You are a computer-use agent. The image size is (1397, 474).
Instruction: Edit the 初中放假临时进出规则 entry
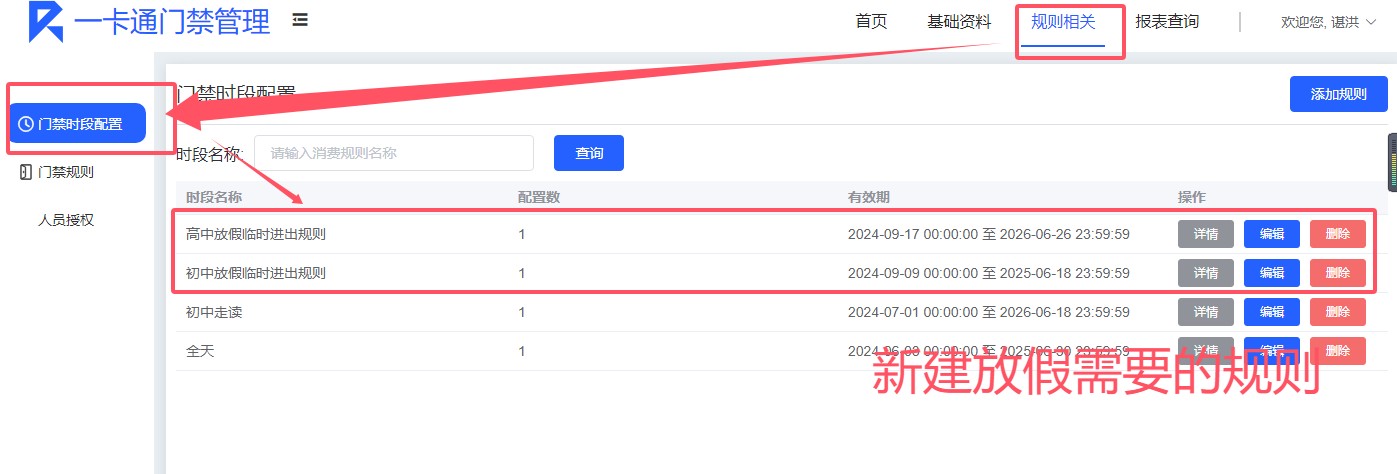click(x=1271, y=273)
